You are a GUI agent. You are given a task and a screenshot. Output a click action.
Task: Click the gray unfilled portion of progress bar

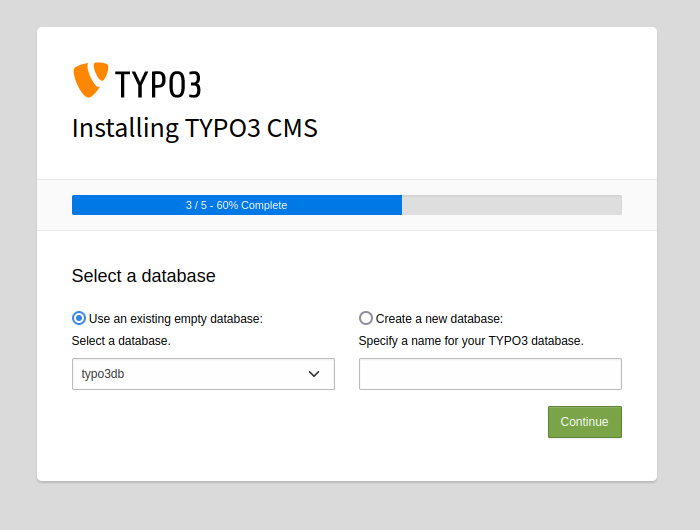[x=511, y=205]
